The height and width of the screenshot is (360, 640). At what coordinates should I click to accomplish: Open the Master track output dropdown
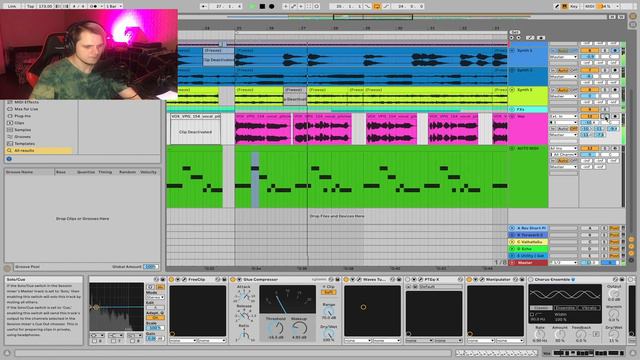[563, 262]
